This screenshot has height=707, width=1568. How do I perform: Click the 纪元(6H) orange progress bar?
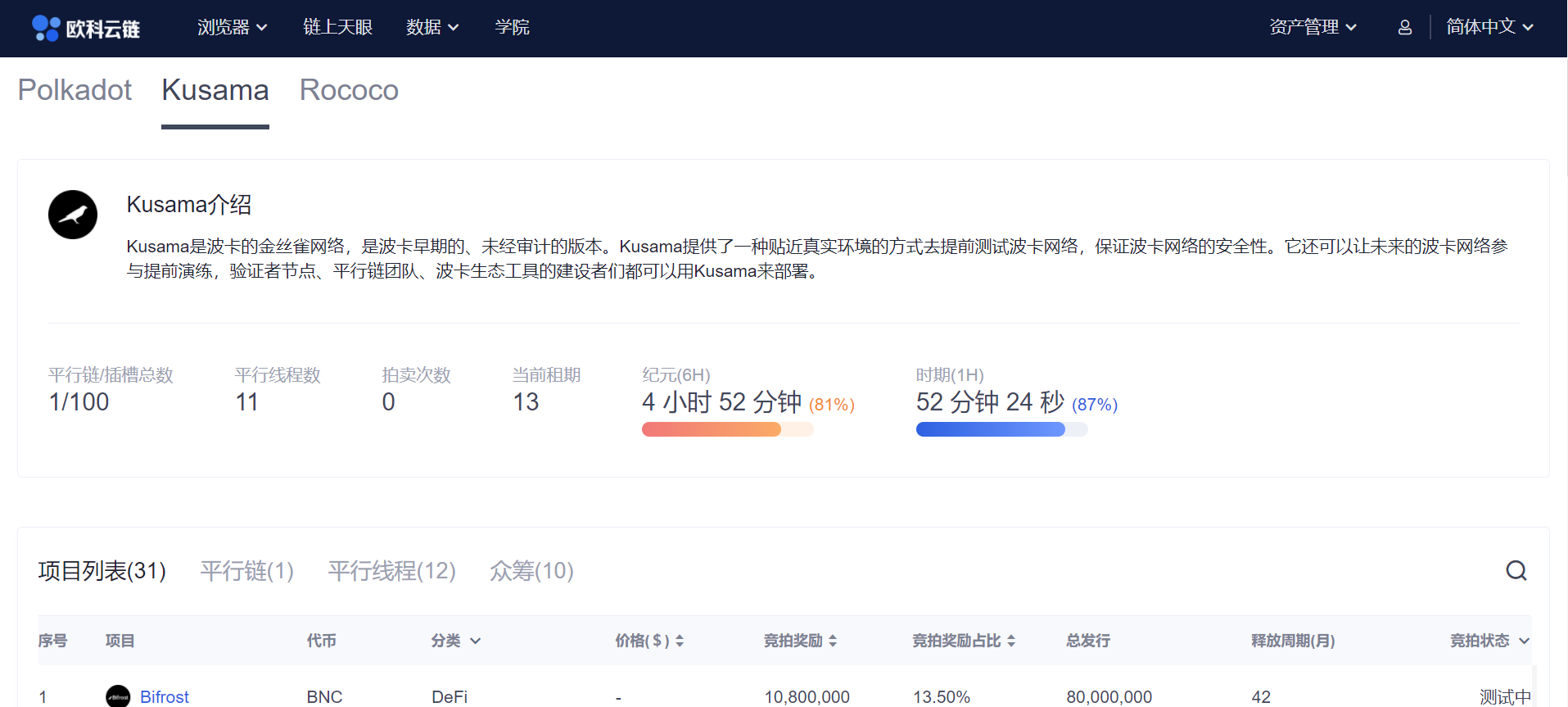(727, 429)
